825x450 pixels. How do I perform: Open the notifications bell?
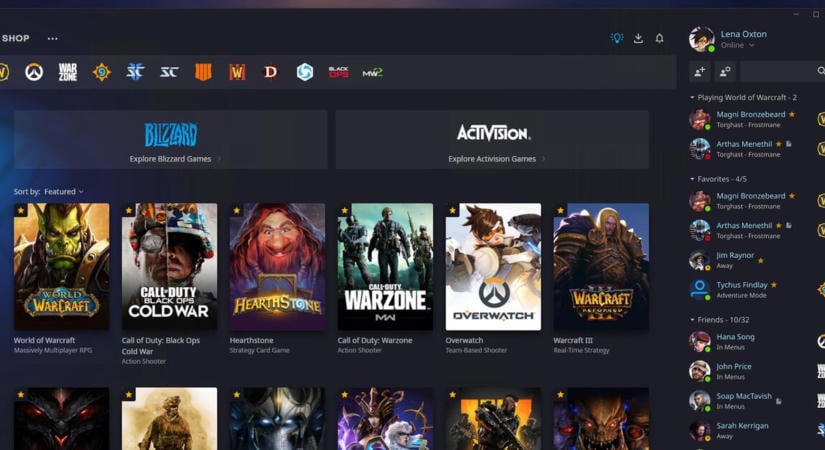pos(659,38)
